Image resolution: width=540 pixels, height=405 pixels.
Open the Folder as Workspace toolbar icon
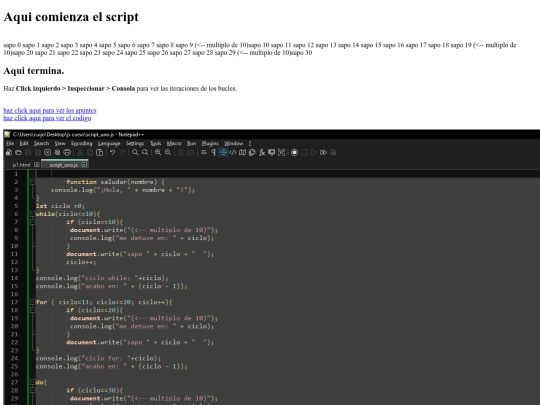point(271,152)
